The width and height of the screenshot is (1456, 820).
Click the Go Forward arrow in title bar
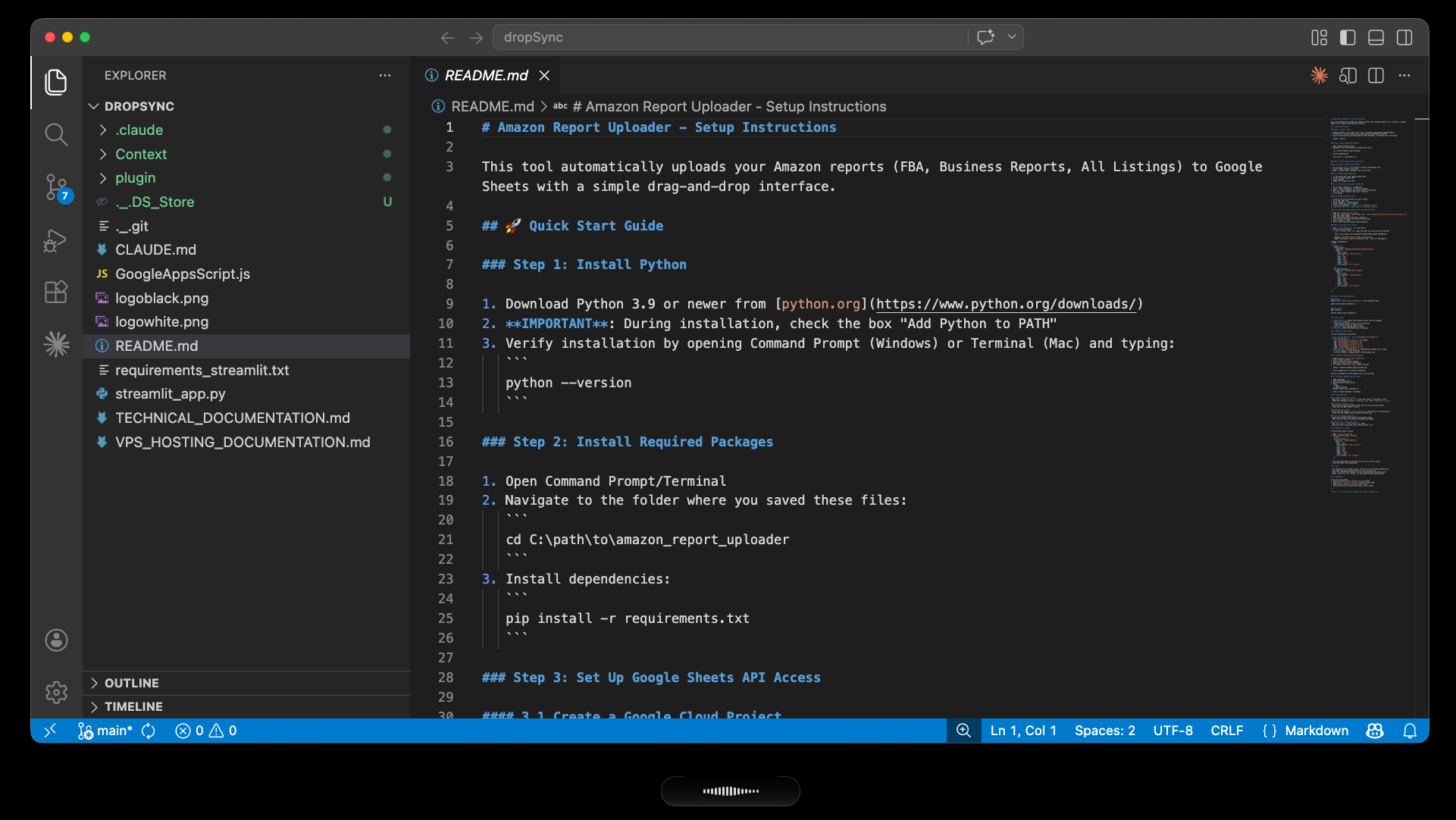(476, 37)
